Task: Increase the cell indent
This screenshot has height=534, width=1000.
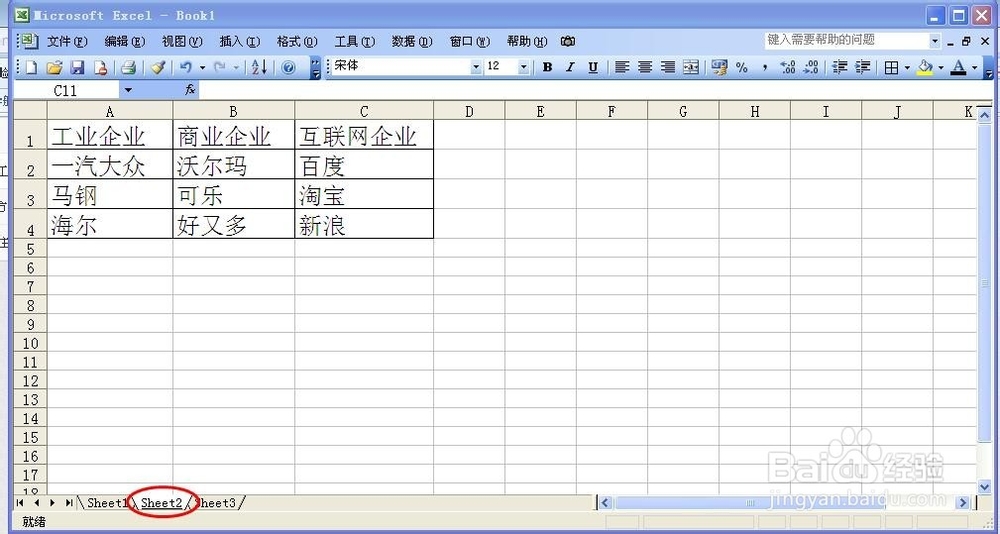Action: 864,67
